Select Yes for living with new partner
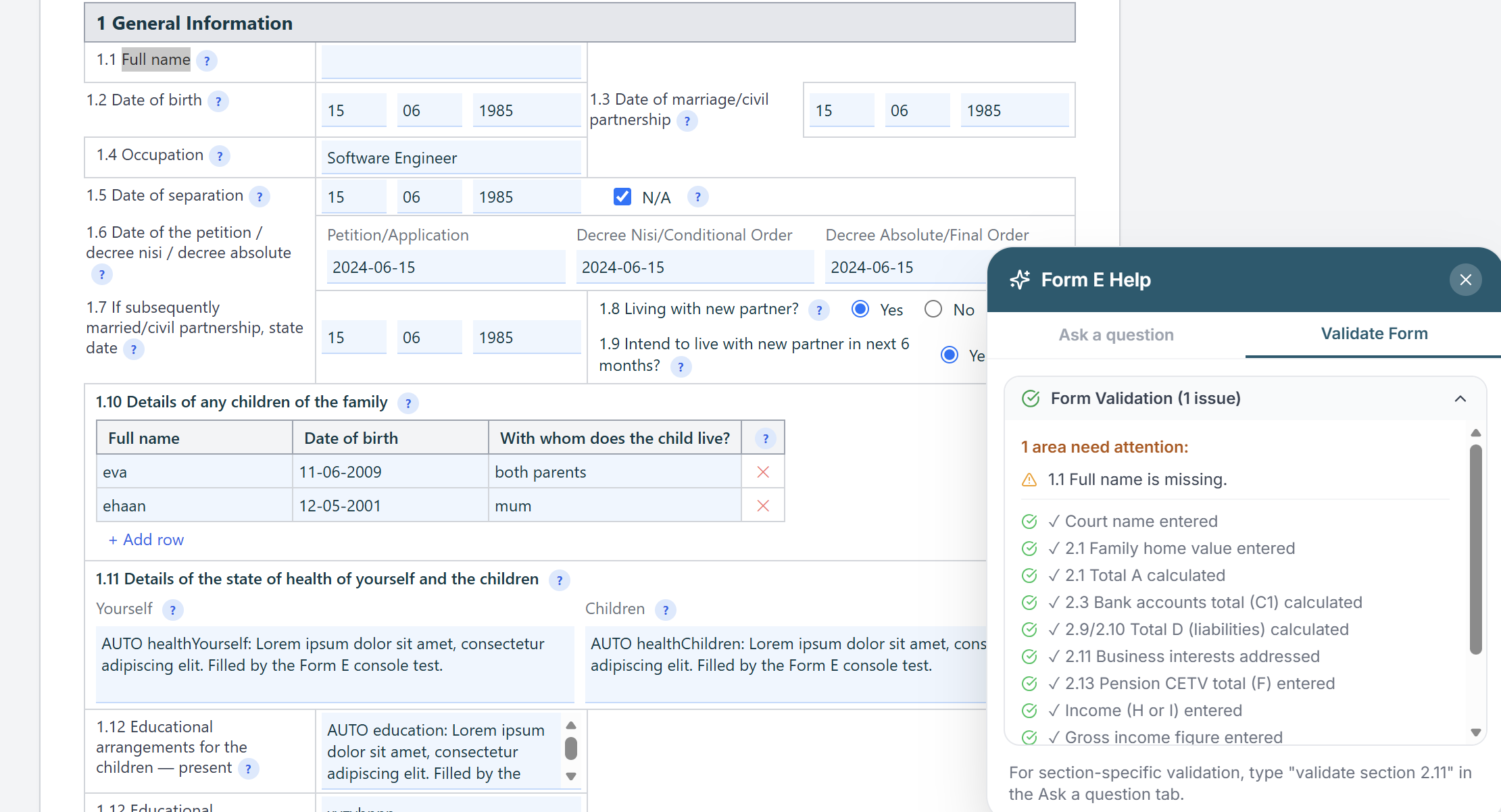The height and width of the screenshot is (812, 1501). click(860, 309)
